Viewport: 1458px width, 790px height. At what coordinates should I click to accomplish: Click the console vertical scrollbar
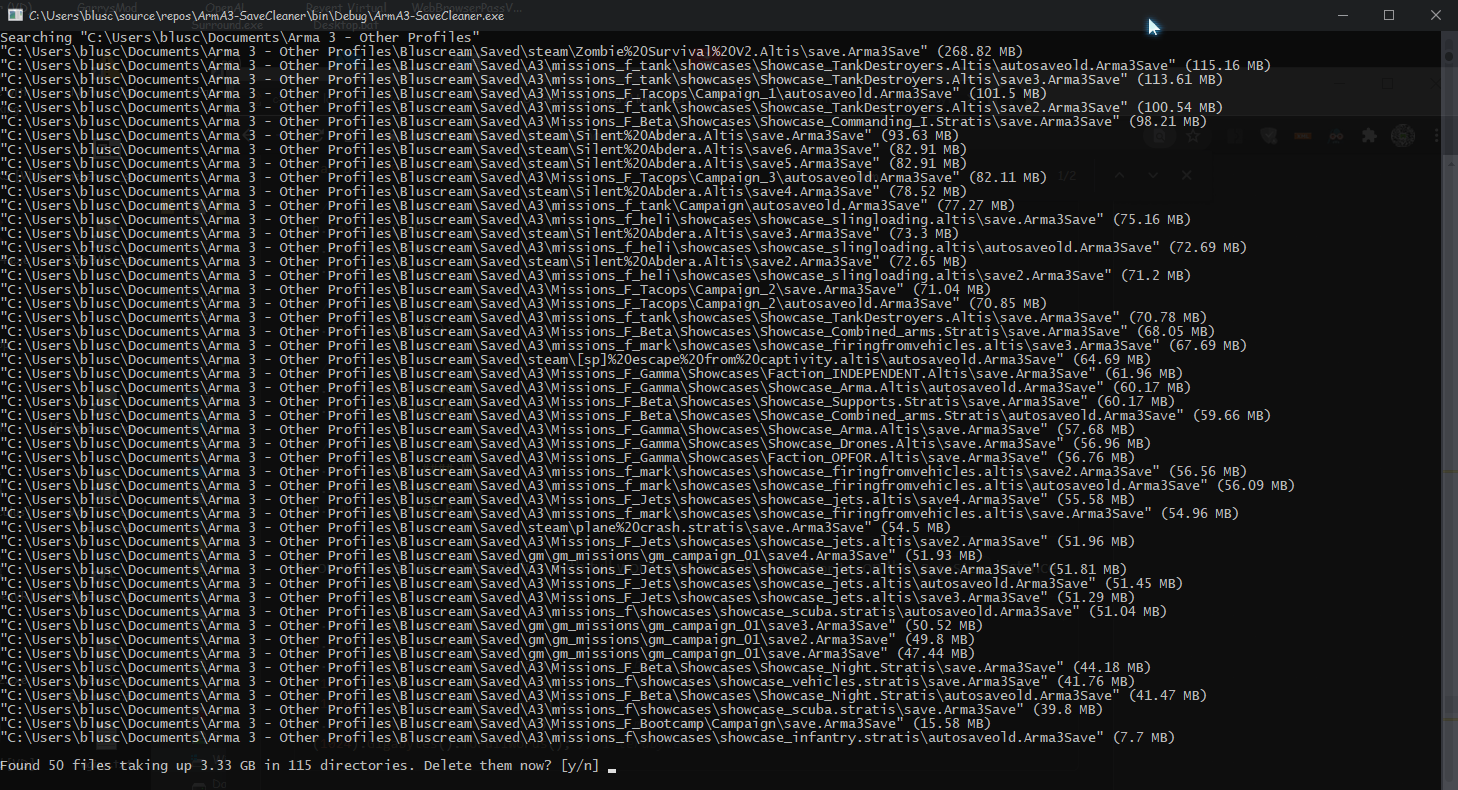1449,409
